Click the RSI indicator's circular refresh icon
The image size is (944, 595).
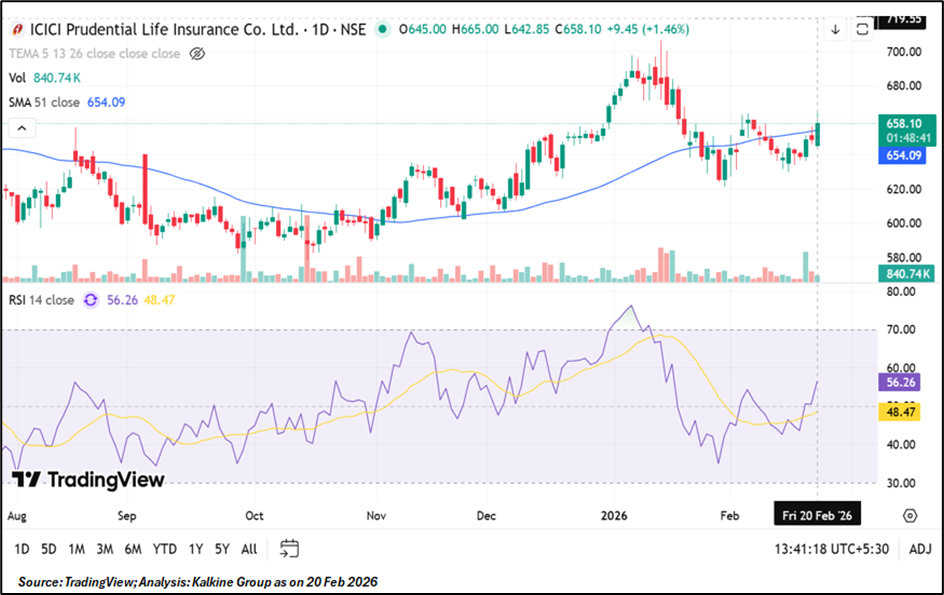point(91,300)
